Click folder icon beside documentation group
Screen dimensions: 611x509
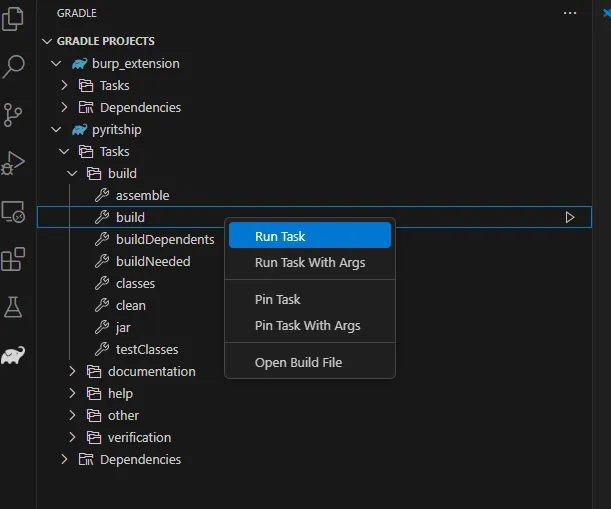94,371
